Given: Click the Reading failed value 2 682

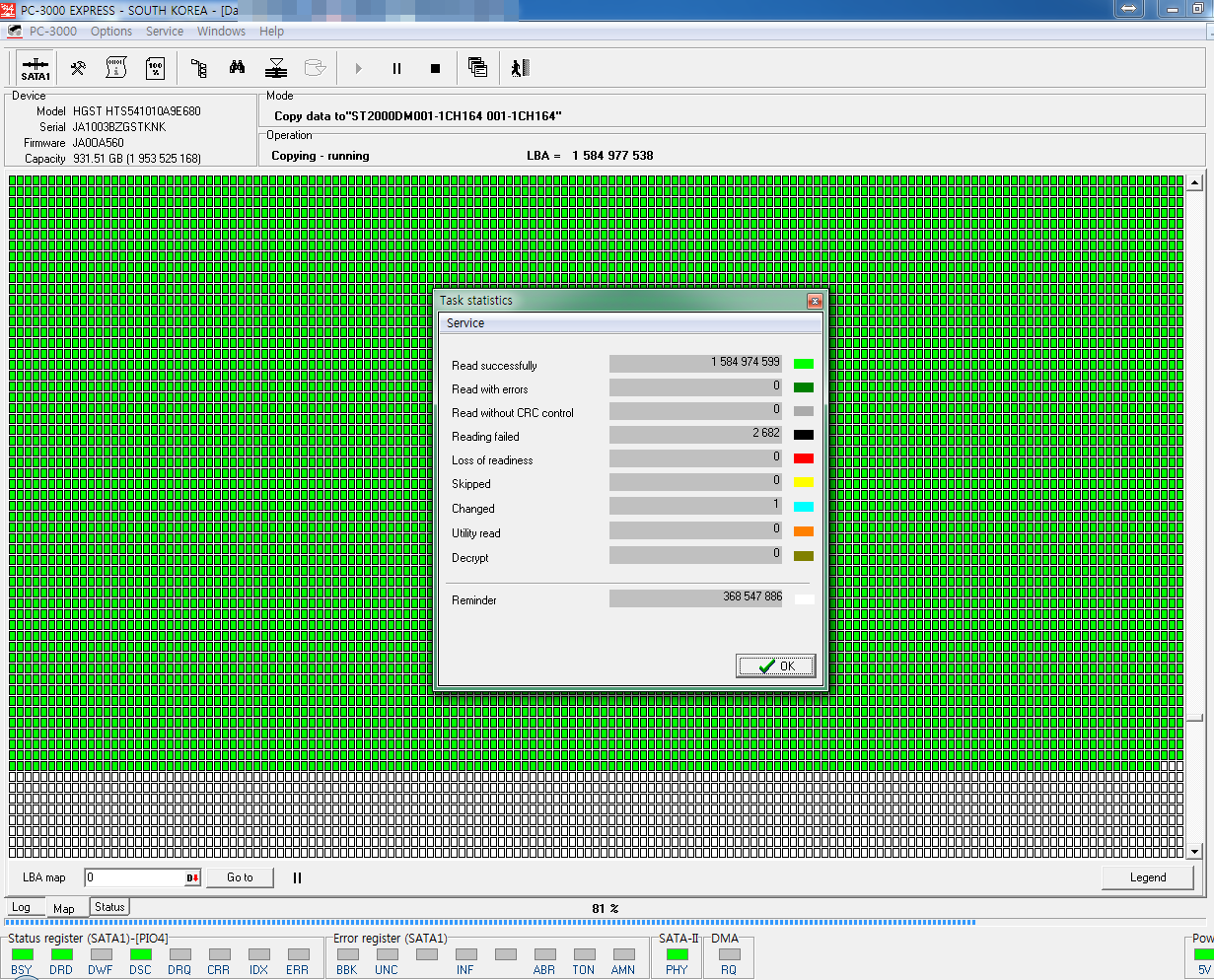Looking at the screenshot, I should [x=696, y=435].
